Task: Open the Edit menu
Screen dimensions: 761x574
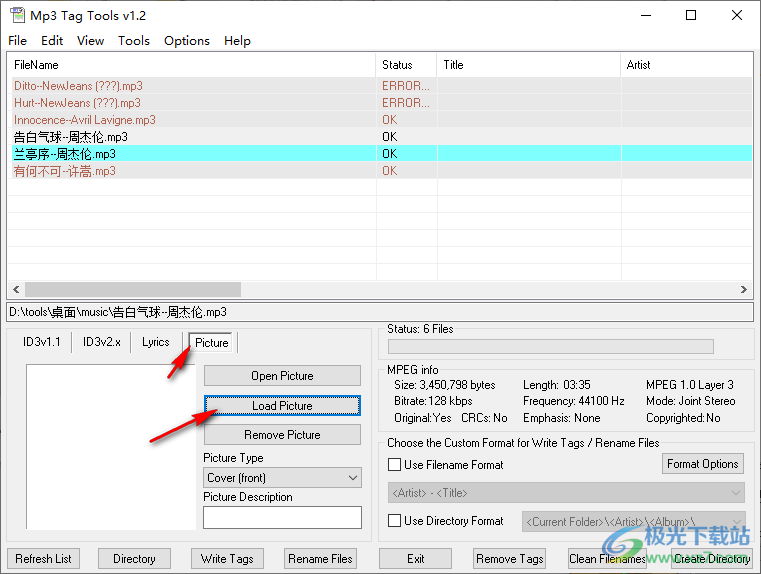Action: click(52, 41)
